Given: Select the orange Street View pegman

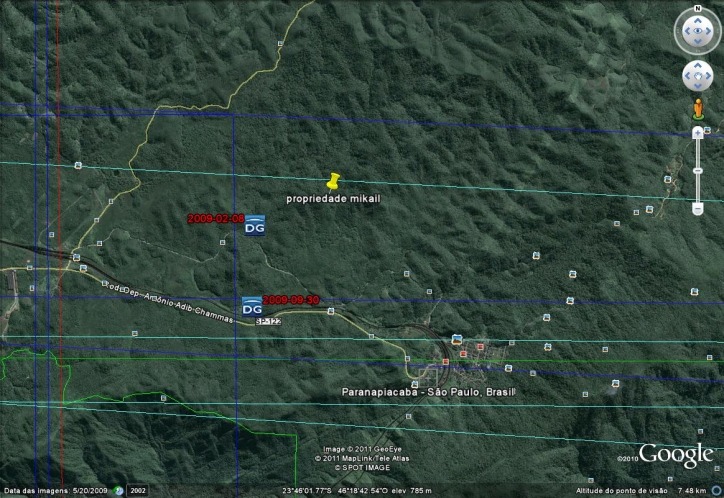Looking at the screenshot, I should (x=698, y=109).
